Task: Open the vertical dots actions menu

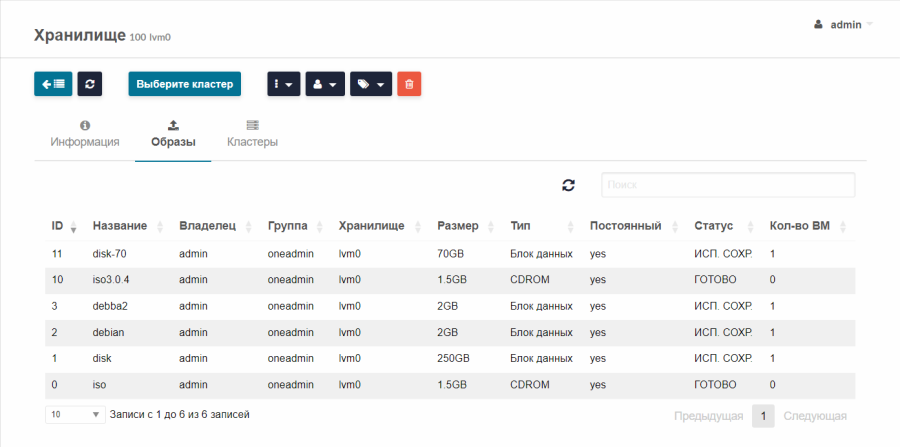Action: pos(284,84)
